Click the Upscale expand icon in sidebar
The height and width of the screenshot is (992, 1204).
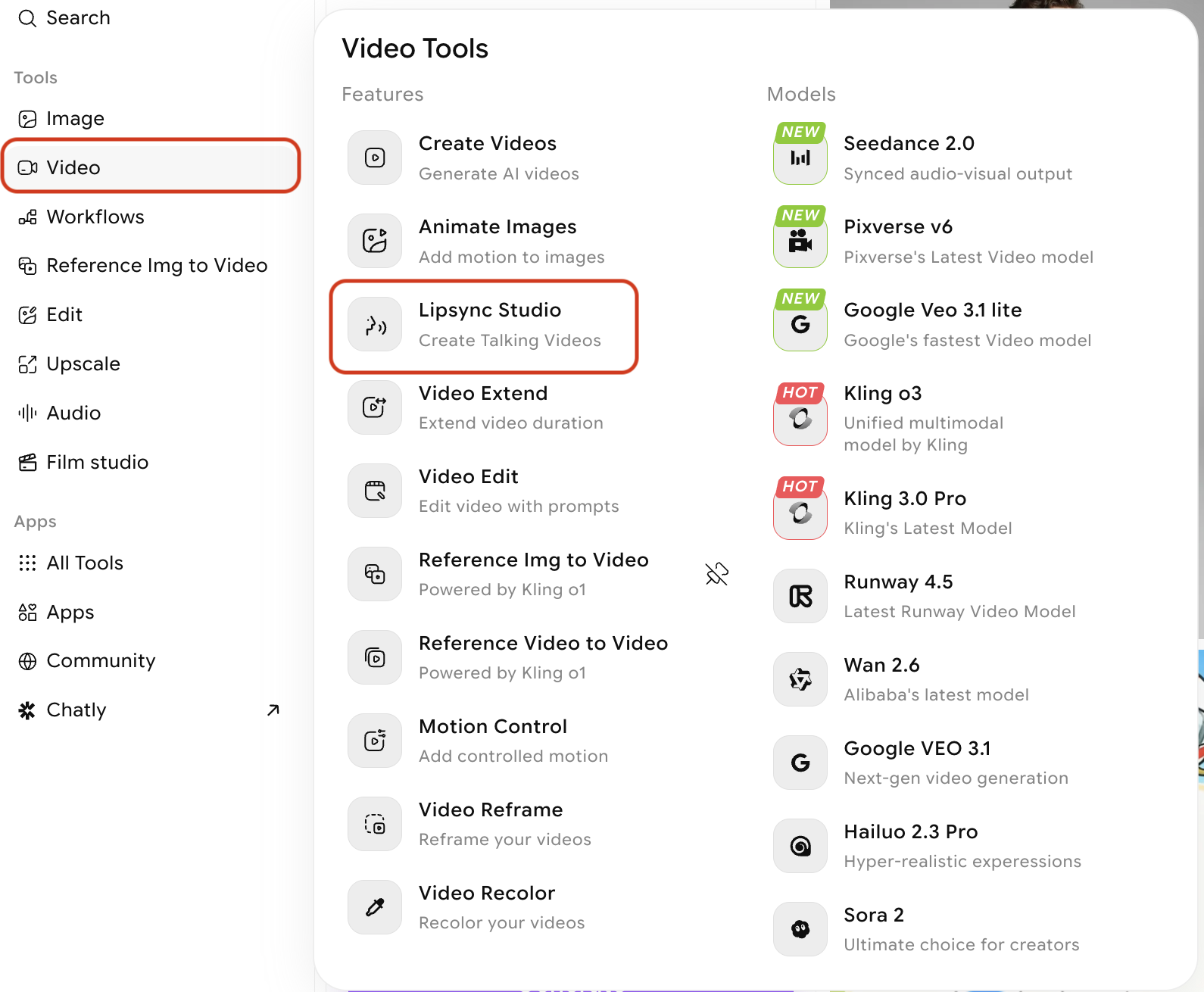point(27,364)
